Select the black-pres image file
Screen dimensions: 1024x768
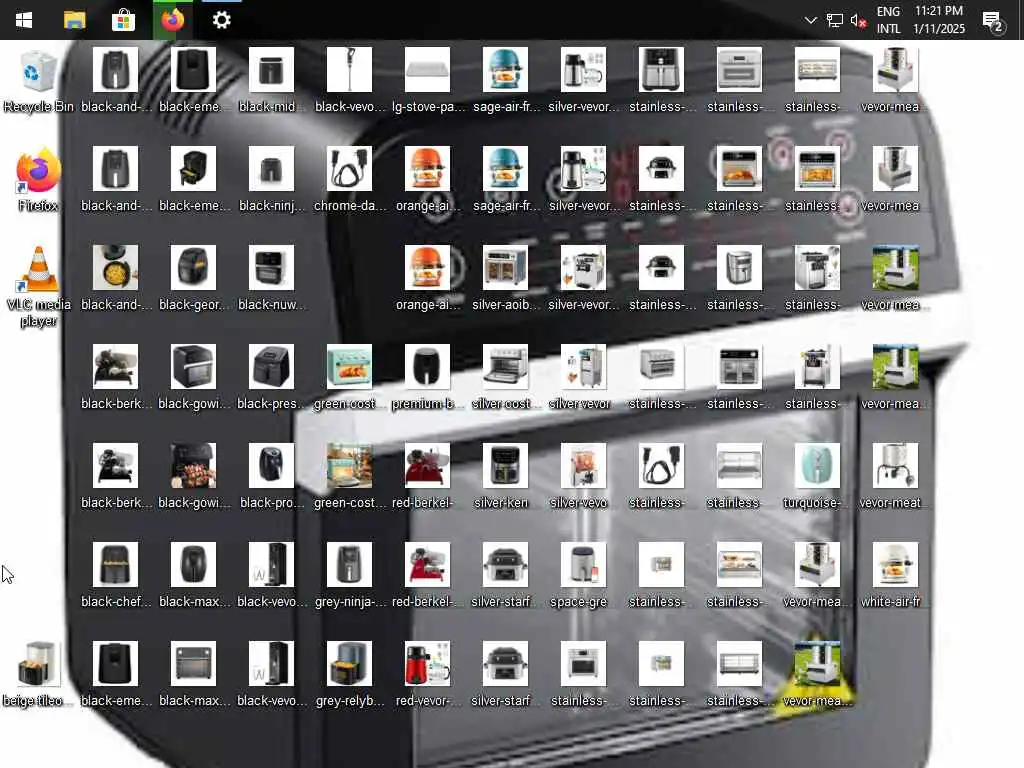[x=271, y=378]
